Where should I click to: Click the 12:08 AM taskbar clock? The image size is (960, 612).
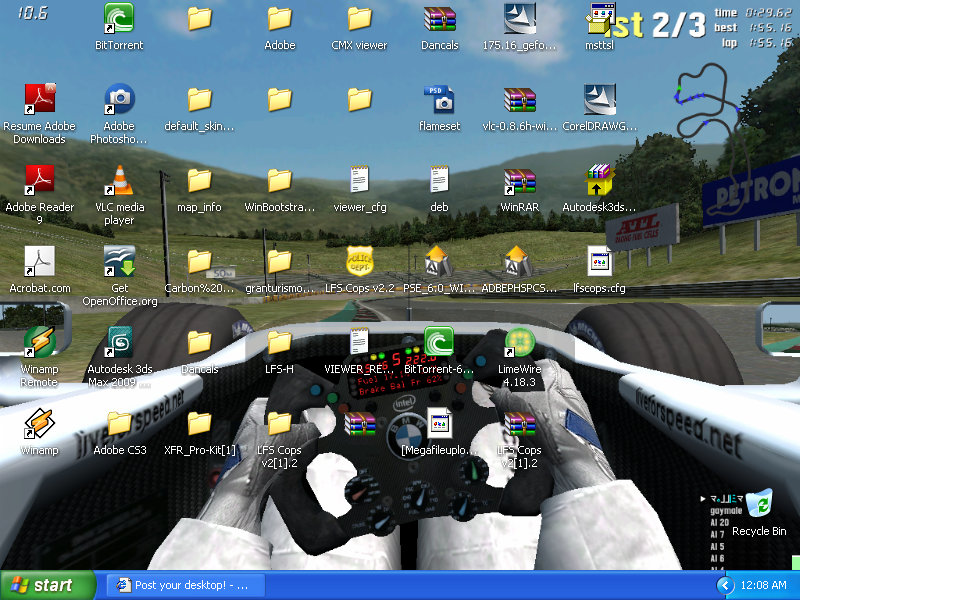pyautogui.click(x=763, y=585)
